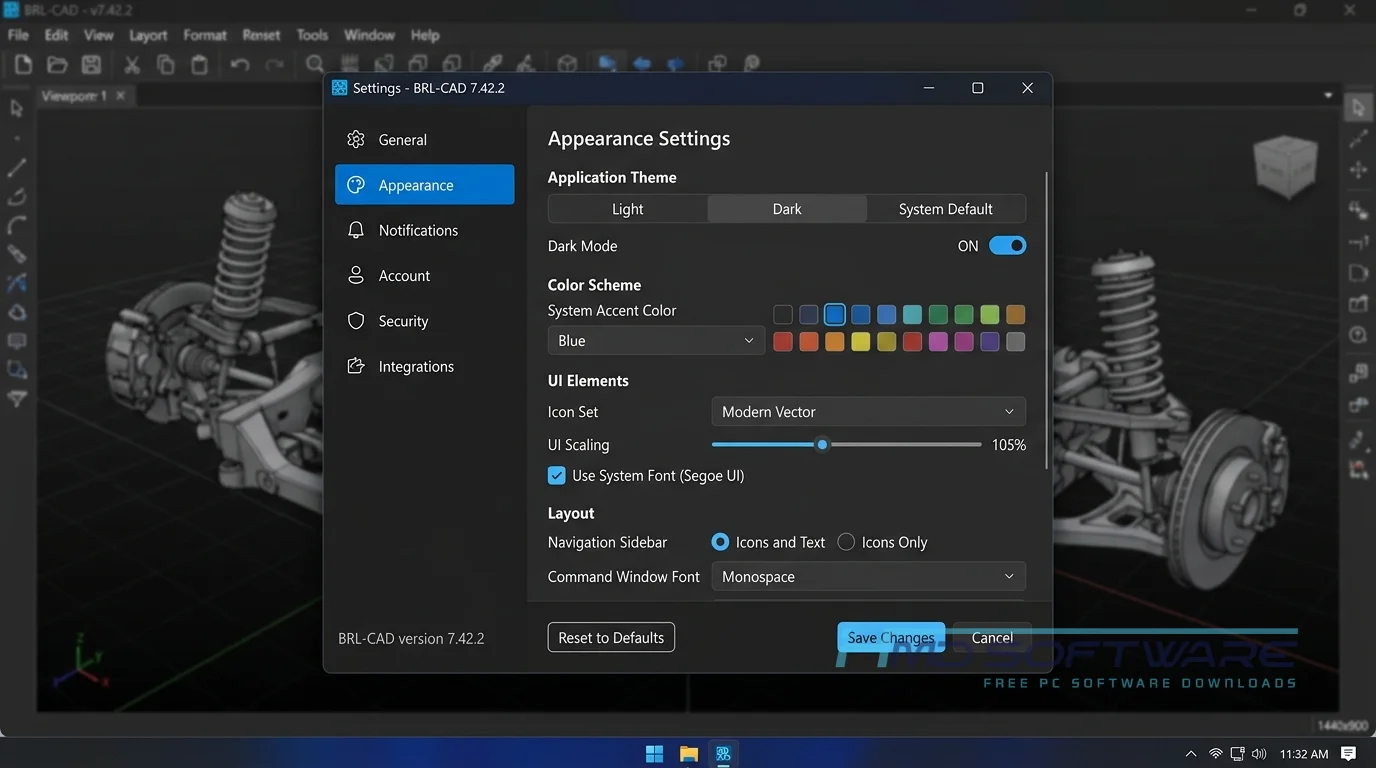The image size is (1376, 768).
Task: Open the Edit menu
Action: coord(57,35)
